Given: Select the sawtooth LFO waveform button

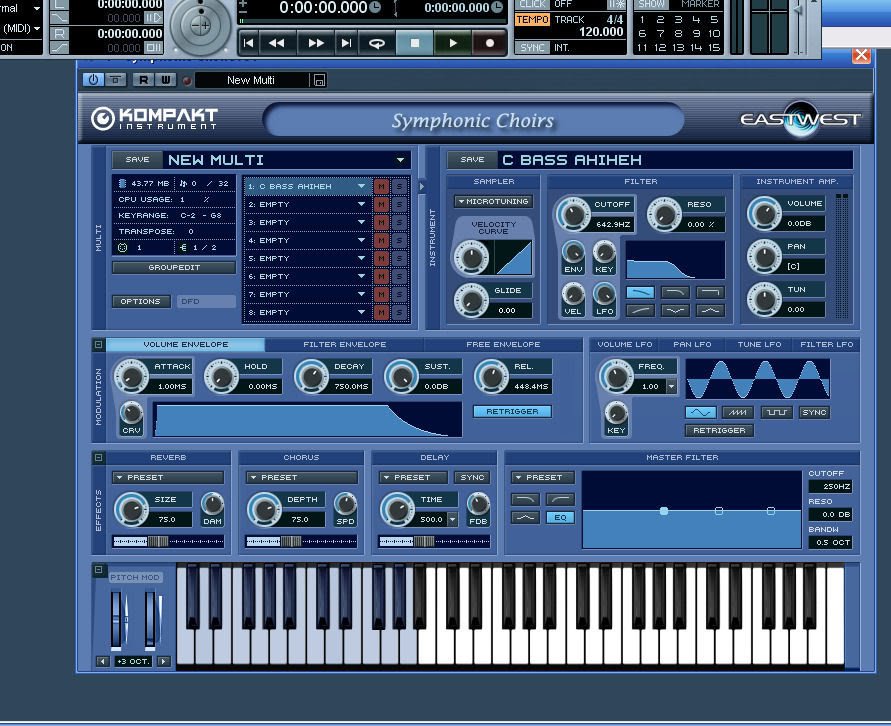Looking at the screenshot, I should [x=738, y=412].
